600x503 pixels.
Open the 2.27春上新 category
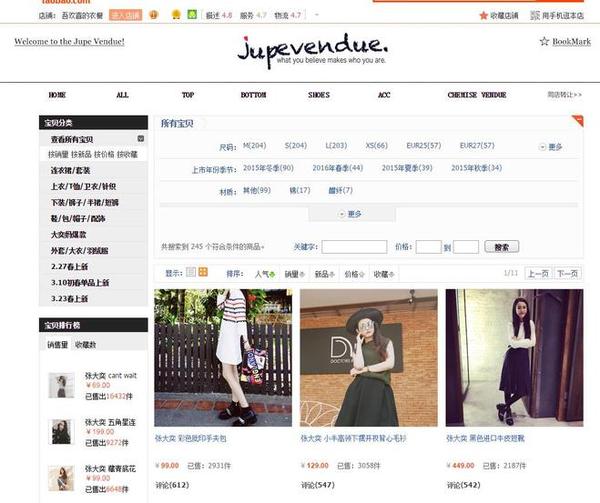click(x=70, y=267)
